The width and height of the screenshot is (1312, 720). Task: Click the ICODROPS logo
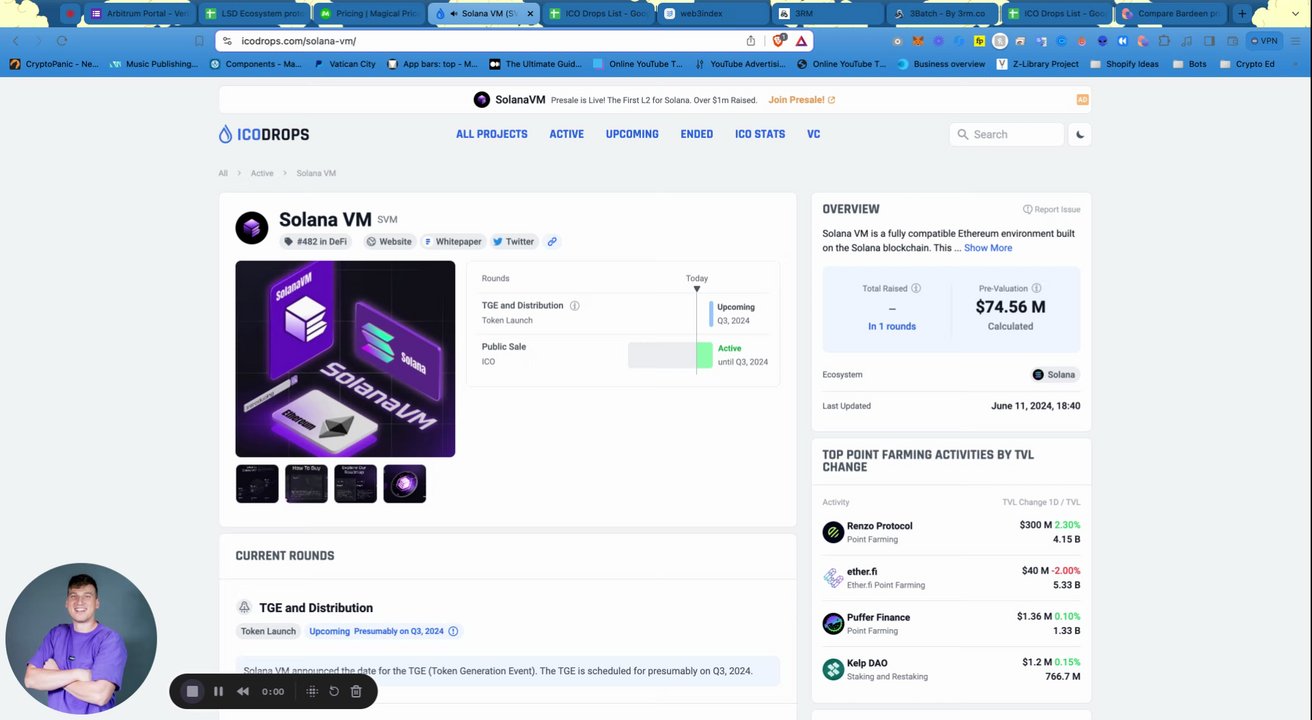pos(264,134)
